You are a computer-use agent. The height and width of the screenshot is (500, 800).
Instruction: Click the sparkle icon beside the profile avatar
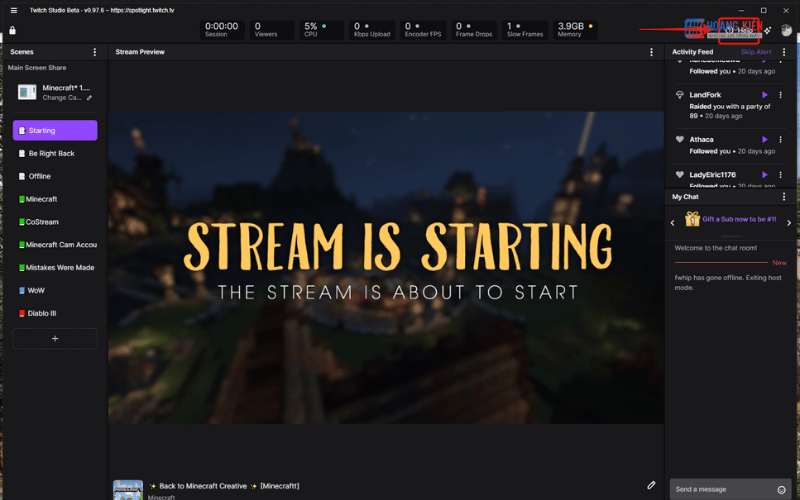click(x=768, y=31)
